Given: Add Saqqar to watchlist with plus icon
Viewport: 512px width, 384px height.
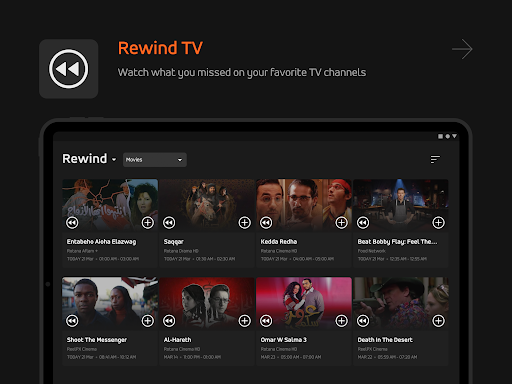Looking at the screenshot, I should pyautogui.click(x=245, y=223).
